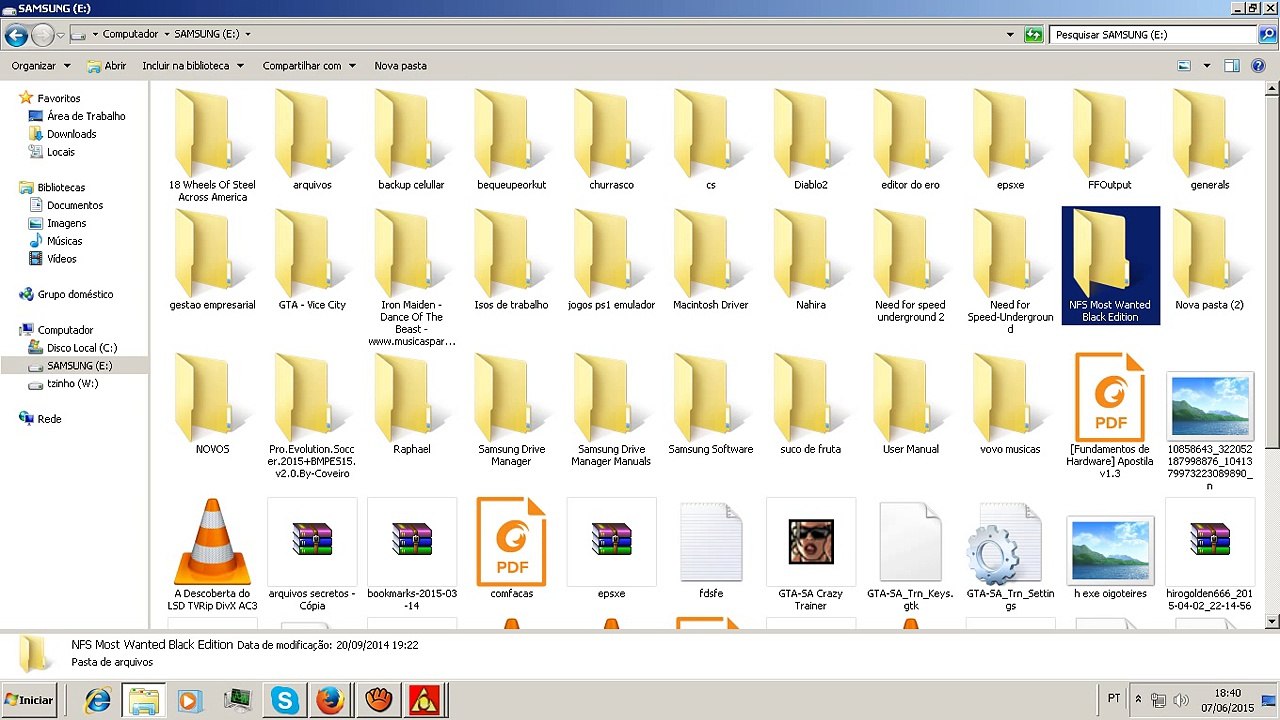Toggle the preview pane button
This screenshot has height=720, width=1280.
click(1232, 66)
